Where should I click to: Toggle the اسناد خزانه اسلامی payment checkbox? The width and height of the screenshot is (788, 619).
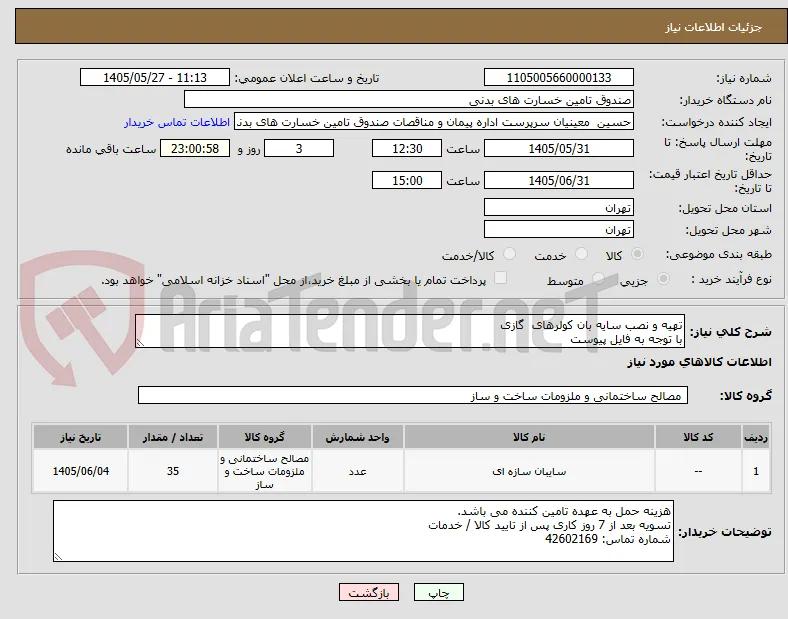click(500, 278)
